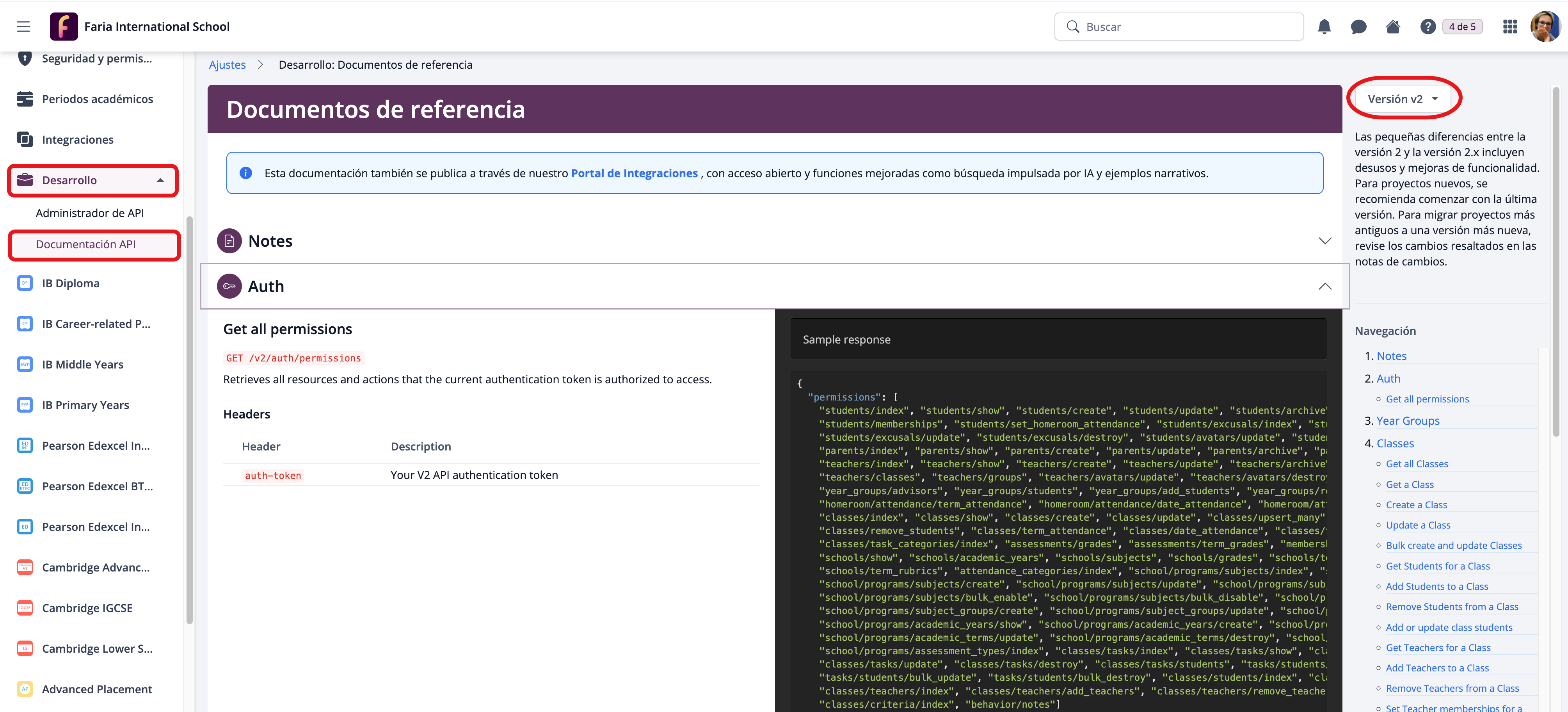1568x712 pixels.
Task: Expand the Notes section
Action: pos(1324,241)
